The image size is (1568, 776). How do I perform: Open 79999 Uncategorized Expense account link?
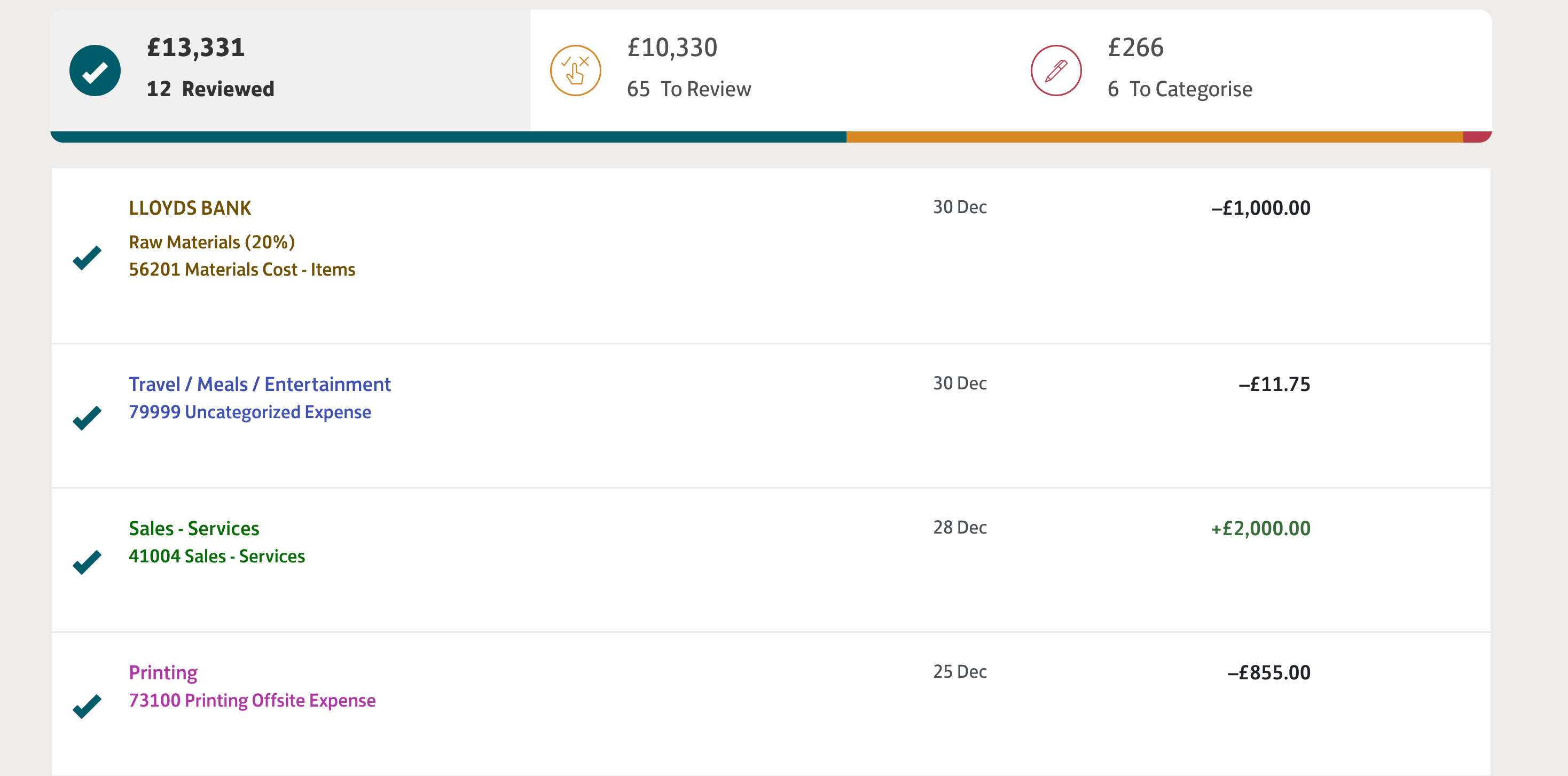point(249,412)
